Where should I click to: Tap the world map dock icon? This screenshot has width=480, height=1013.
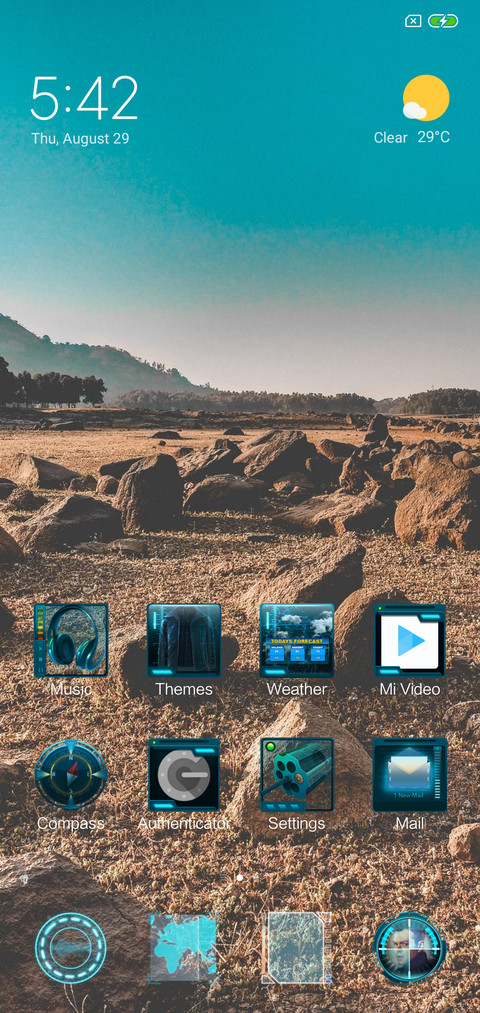point(184,947)
